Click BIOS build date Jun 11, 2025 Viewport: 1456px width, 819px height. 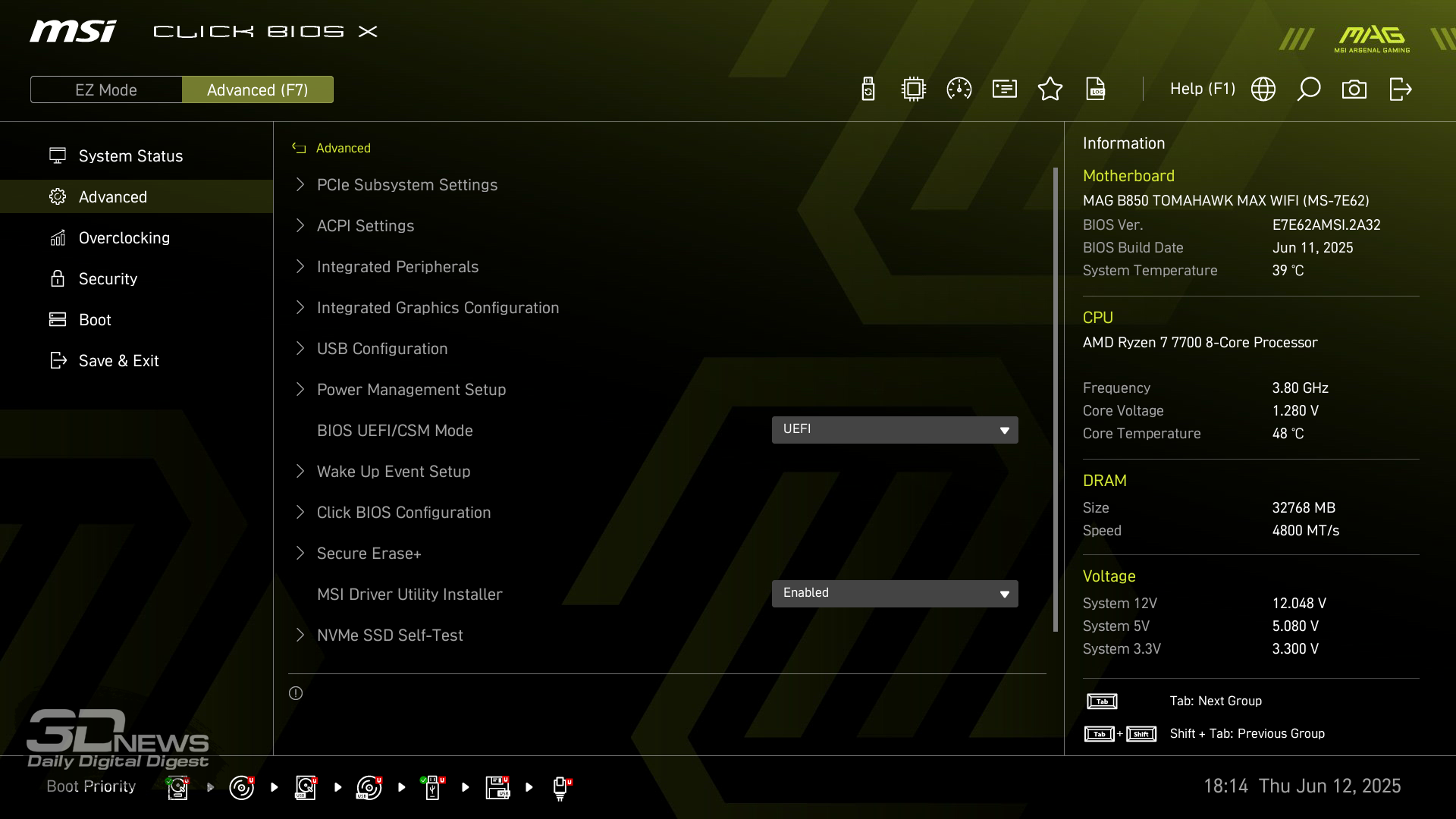click(1313, 247)
